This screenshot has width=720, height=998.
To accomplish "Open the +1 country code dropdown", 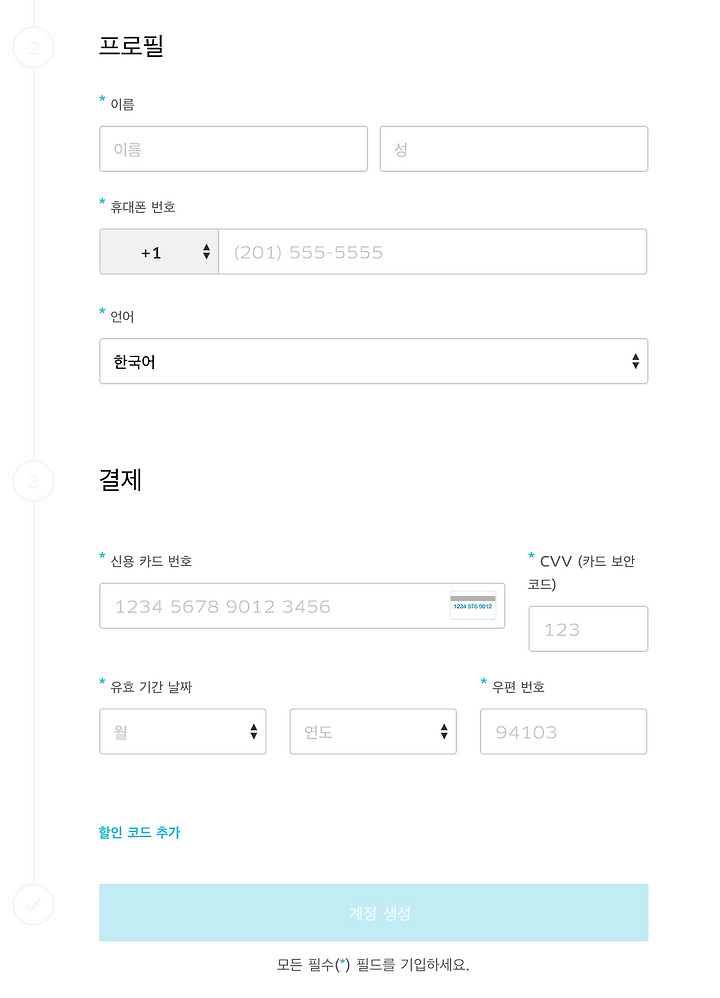I will pyautogui.click(x=159, y=251).
